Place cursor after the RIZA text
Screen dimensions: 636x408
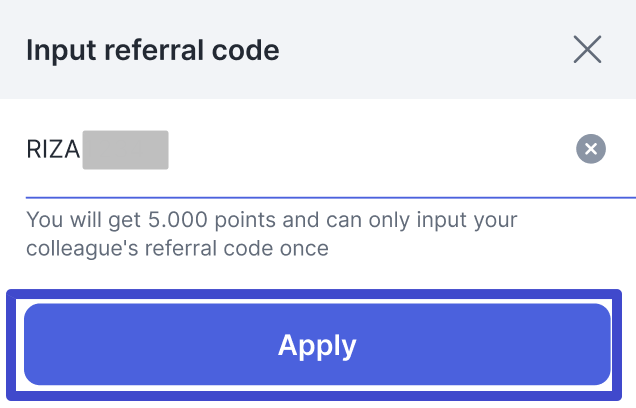click(x=80, y=151)
